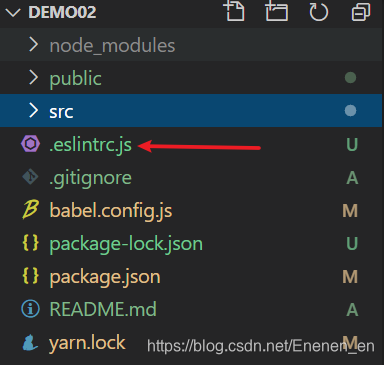Screen dimensions: 384x365
Task: Select the public folder name
Action: [75, 79]
